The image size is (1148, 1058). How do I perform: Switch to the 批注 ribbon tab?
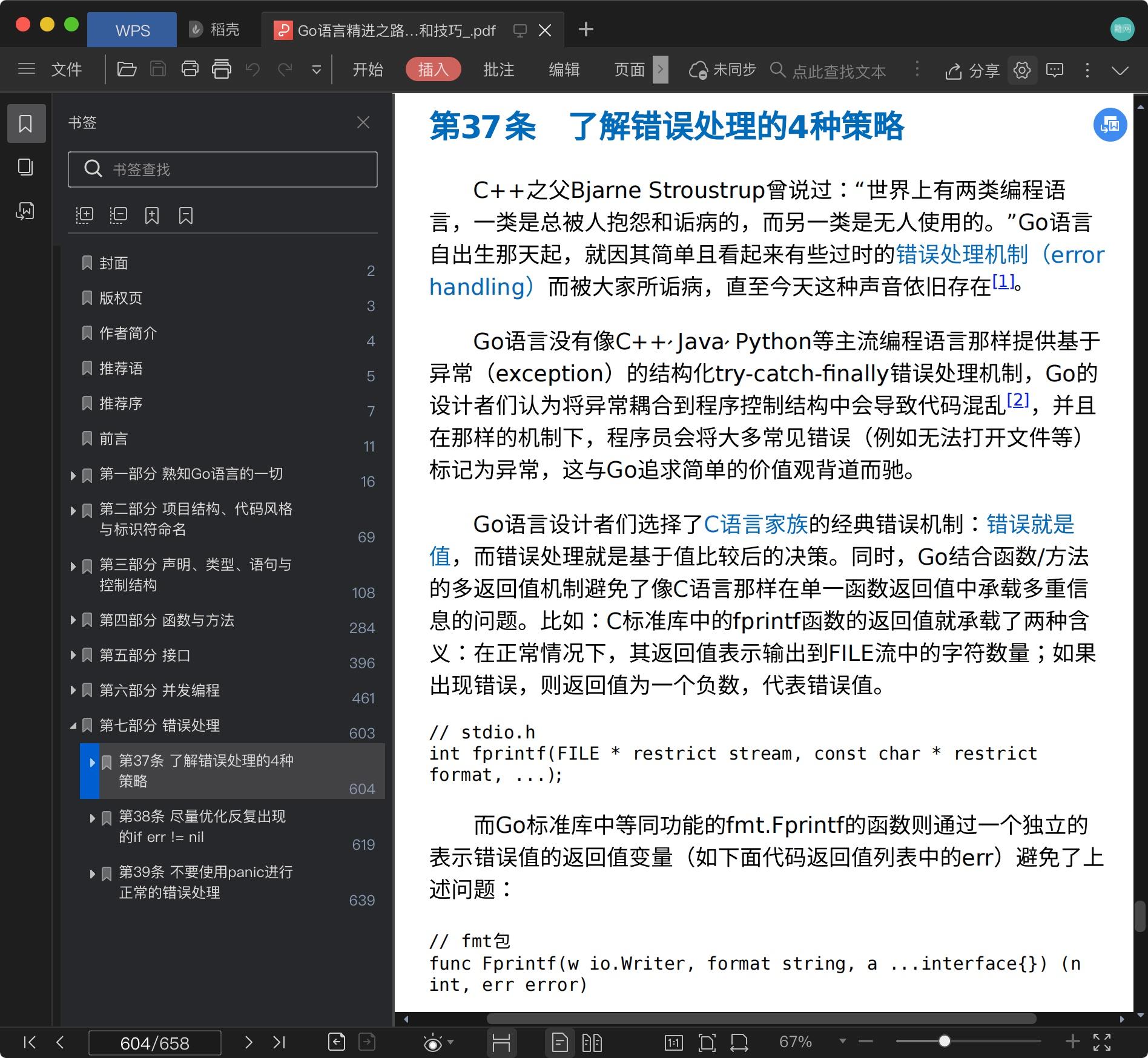pos(498,70)
